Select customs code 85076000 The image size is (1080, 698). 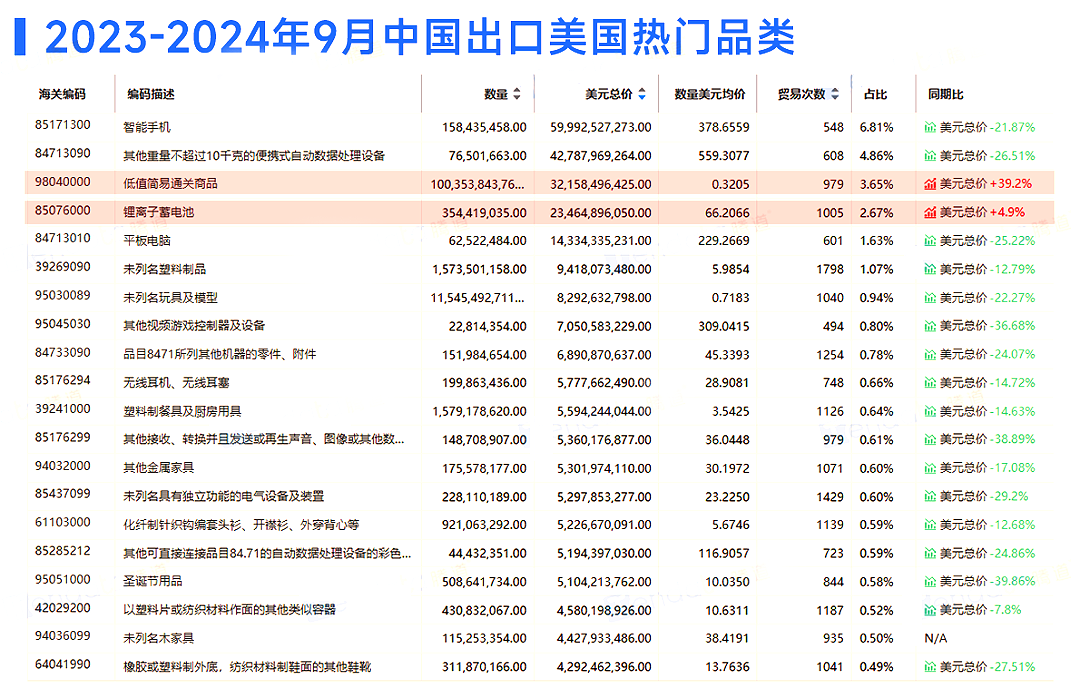tap(63, 210)
